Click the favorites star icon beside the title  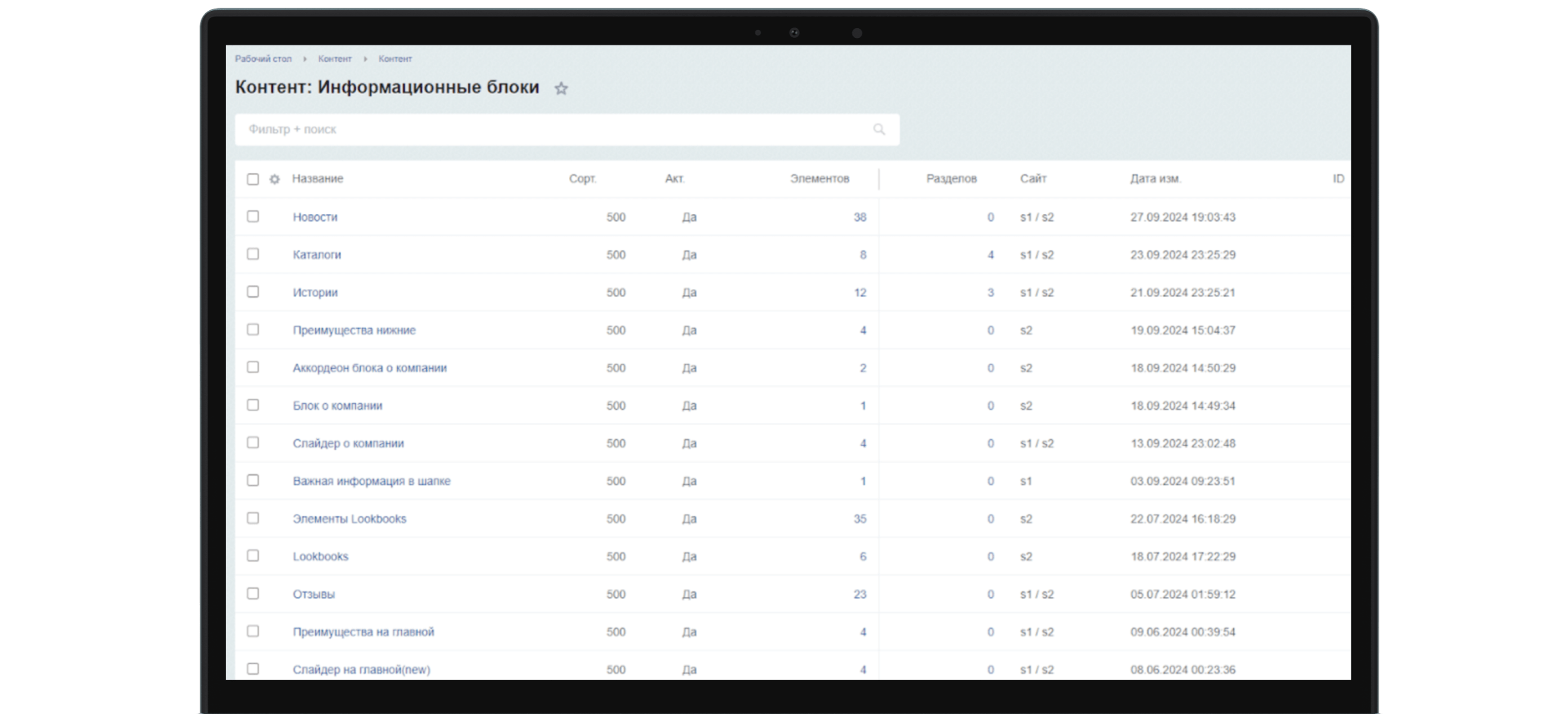[x=561, y=89]
